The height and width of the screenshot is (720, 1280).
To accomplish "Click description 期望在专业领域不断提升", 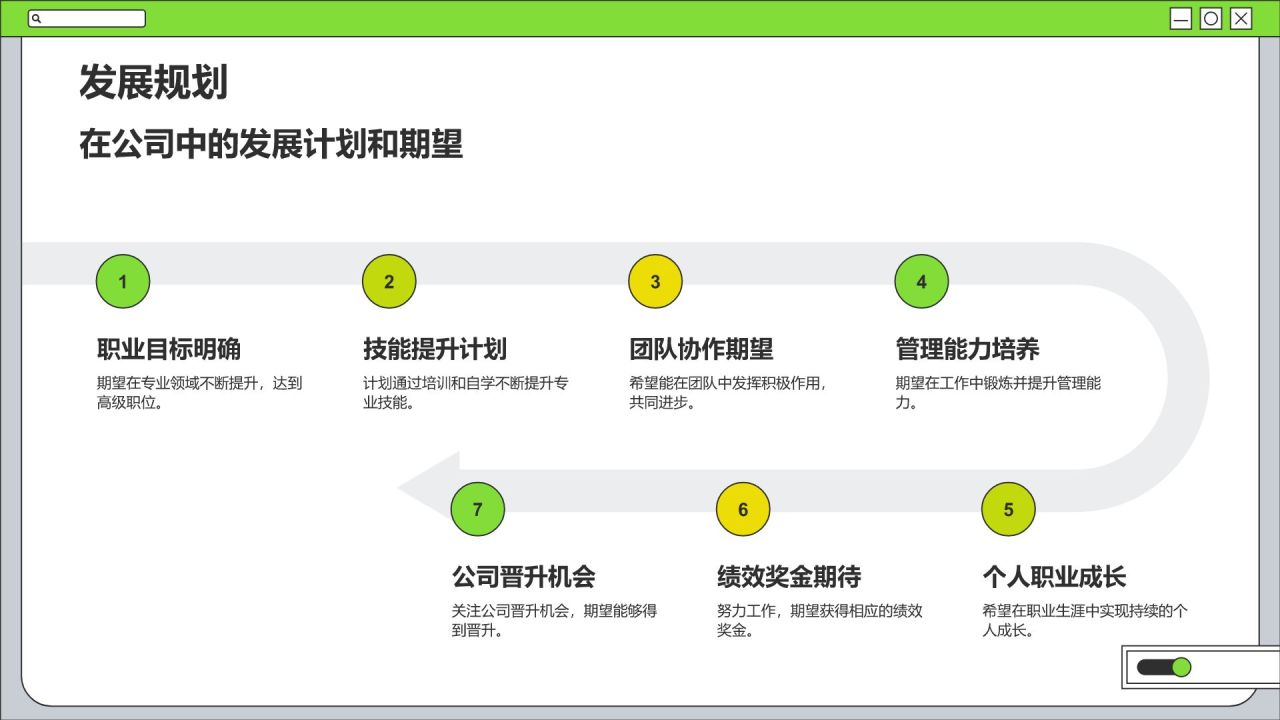I will [x=199, y=393].
